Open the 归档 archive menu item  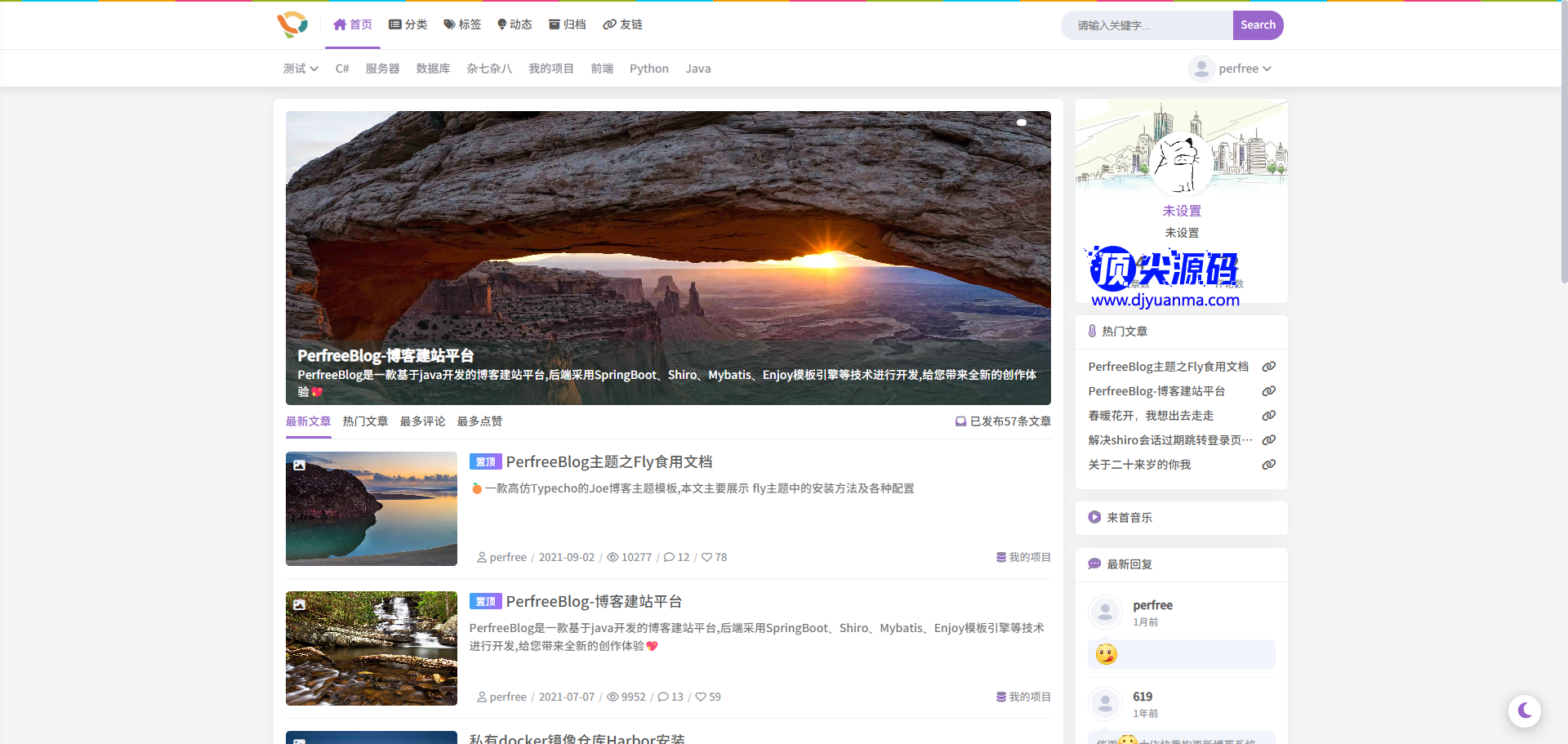568,25
